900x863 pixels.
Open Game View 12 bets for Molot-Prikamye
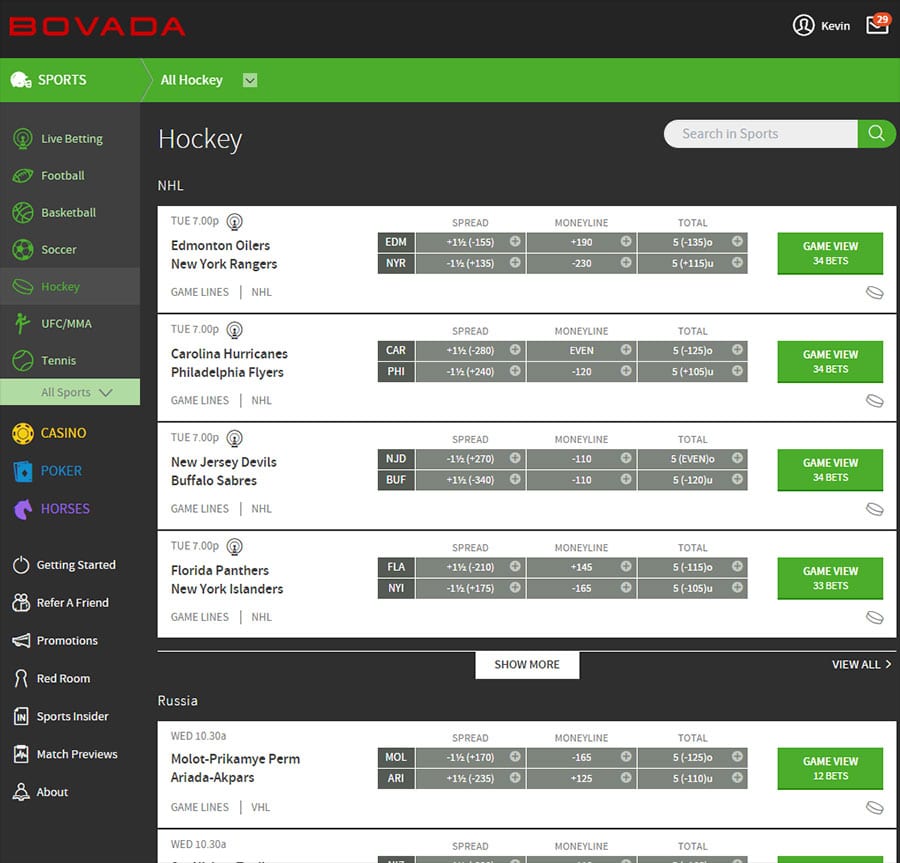tap(830, 768)
